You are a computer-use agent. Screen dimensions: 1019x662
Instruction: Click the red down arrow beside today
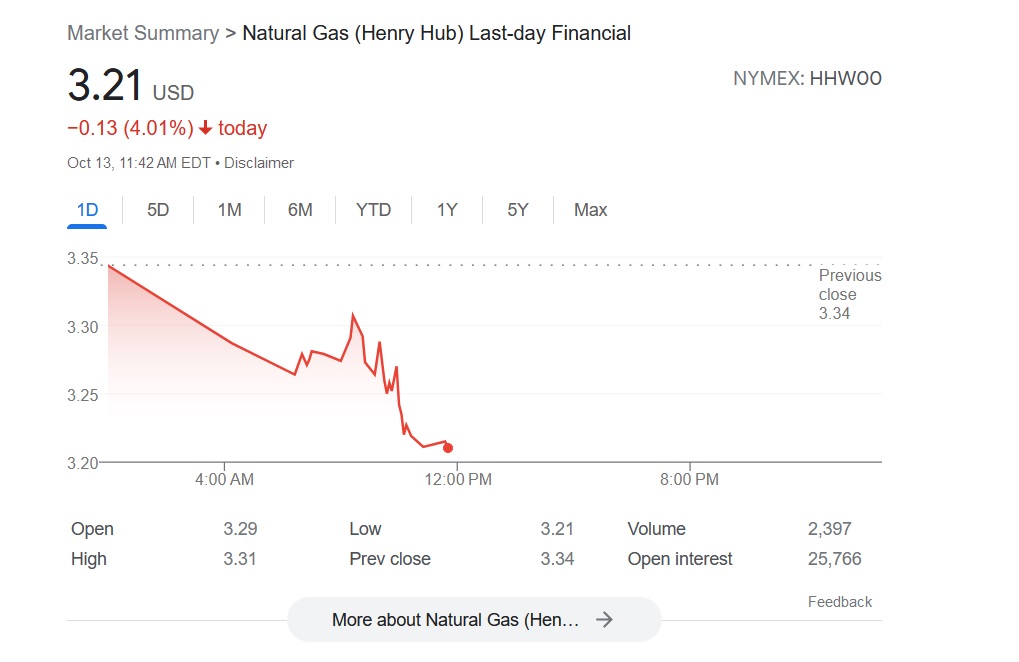coord(205,128)
